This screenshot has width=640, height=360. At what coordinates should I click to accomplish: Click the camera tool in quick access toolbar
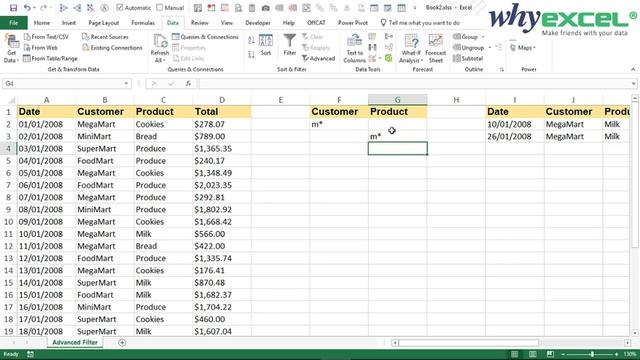[x=265, y=8]
